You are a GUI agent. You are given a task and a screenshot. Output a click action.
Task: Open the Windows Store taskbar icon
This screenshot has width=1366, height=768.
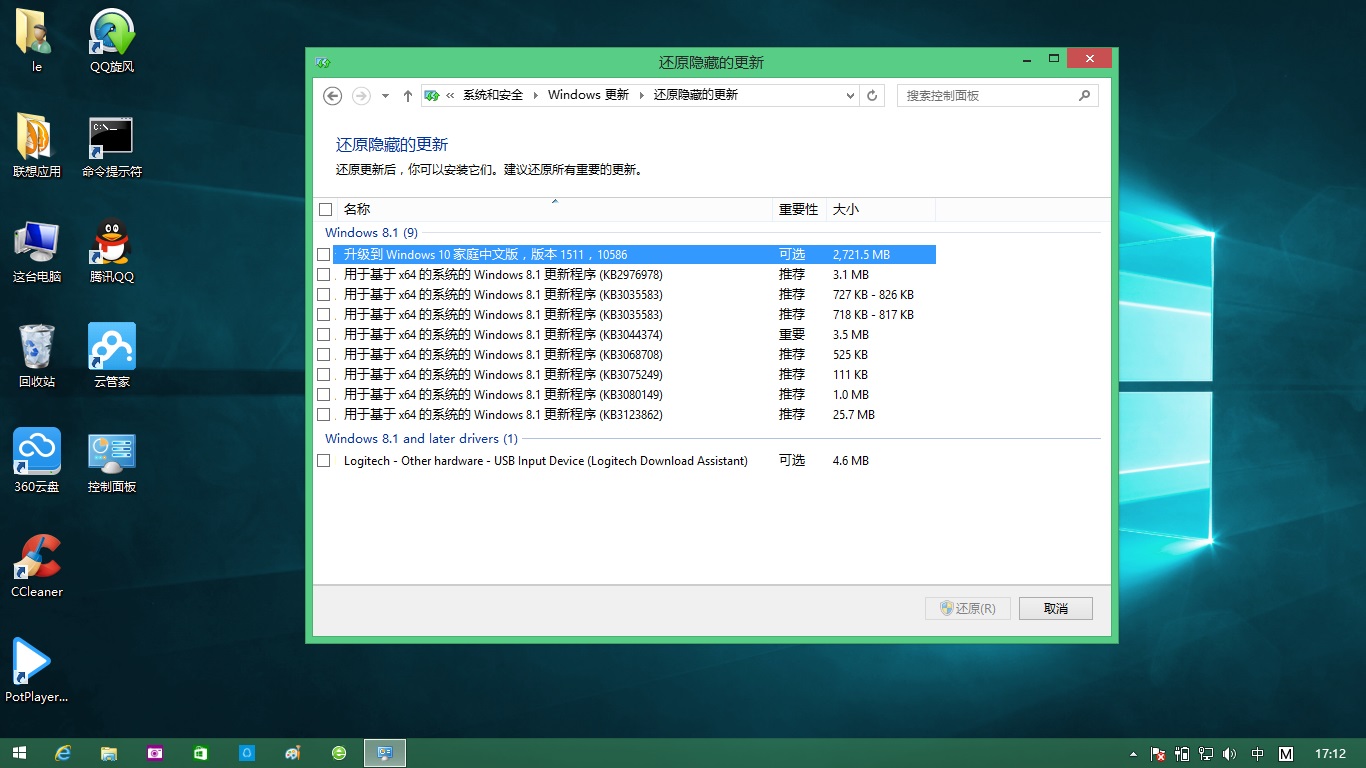[x=201, y=753]
